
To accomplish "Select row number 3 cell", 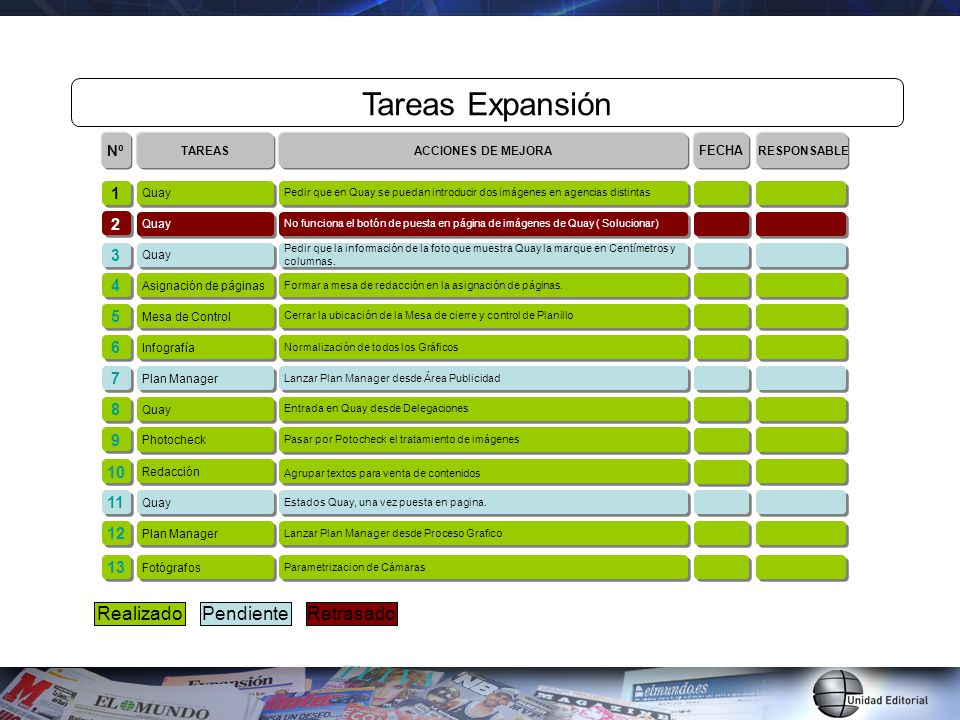I will [116, 255].
